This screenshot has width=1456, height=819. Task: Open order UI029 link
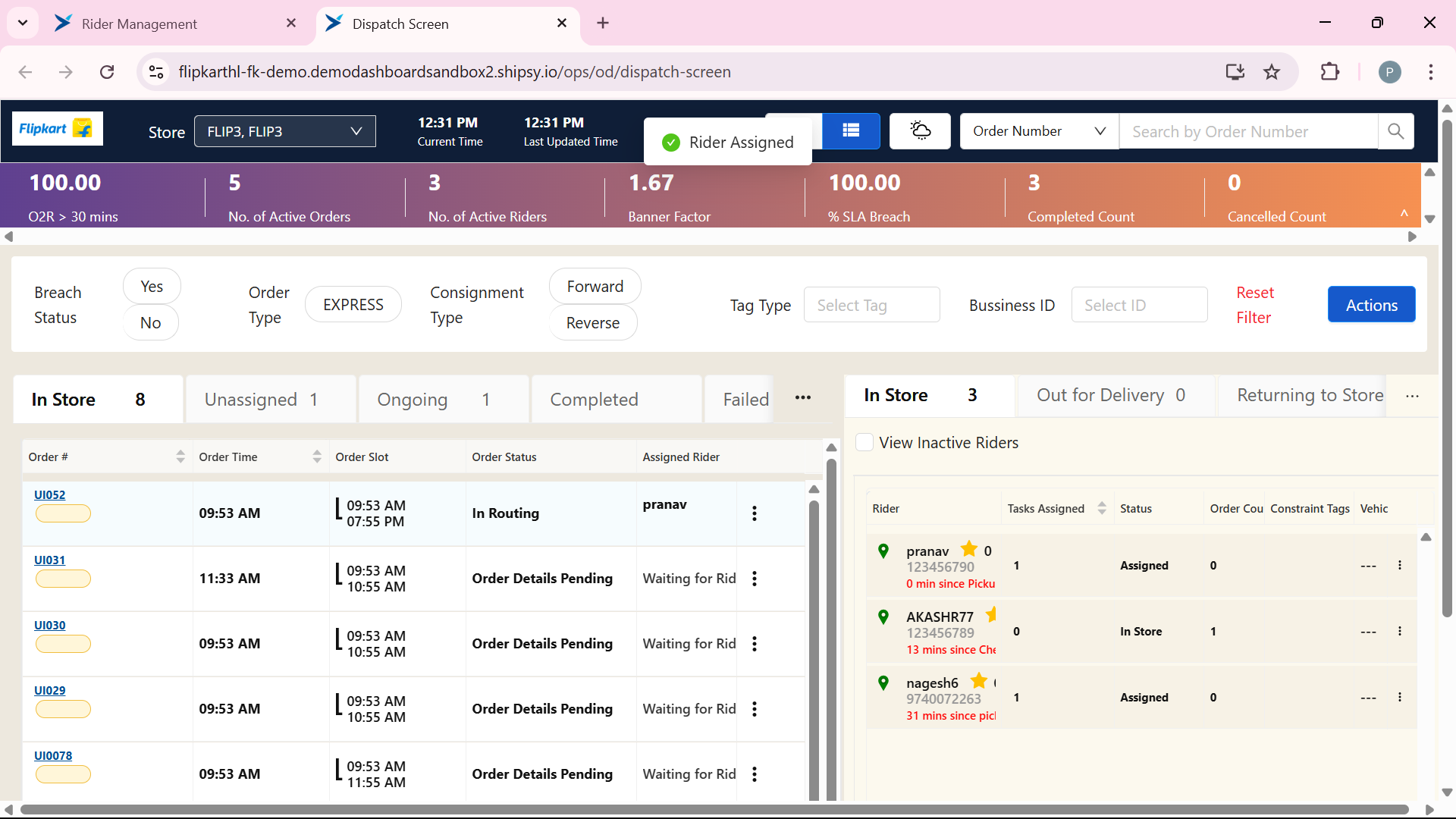click(x=49, y=691)
